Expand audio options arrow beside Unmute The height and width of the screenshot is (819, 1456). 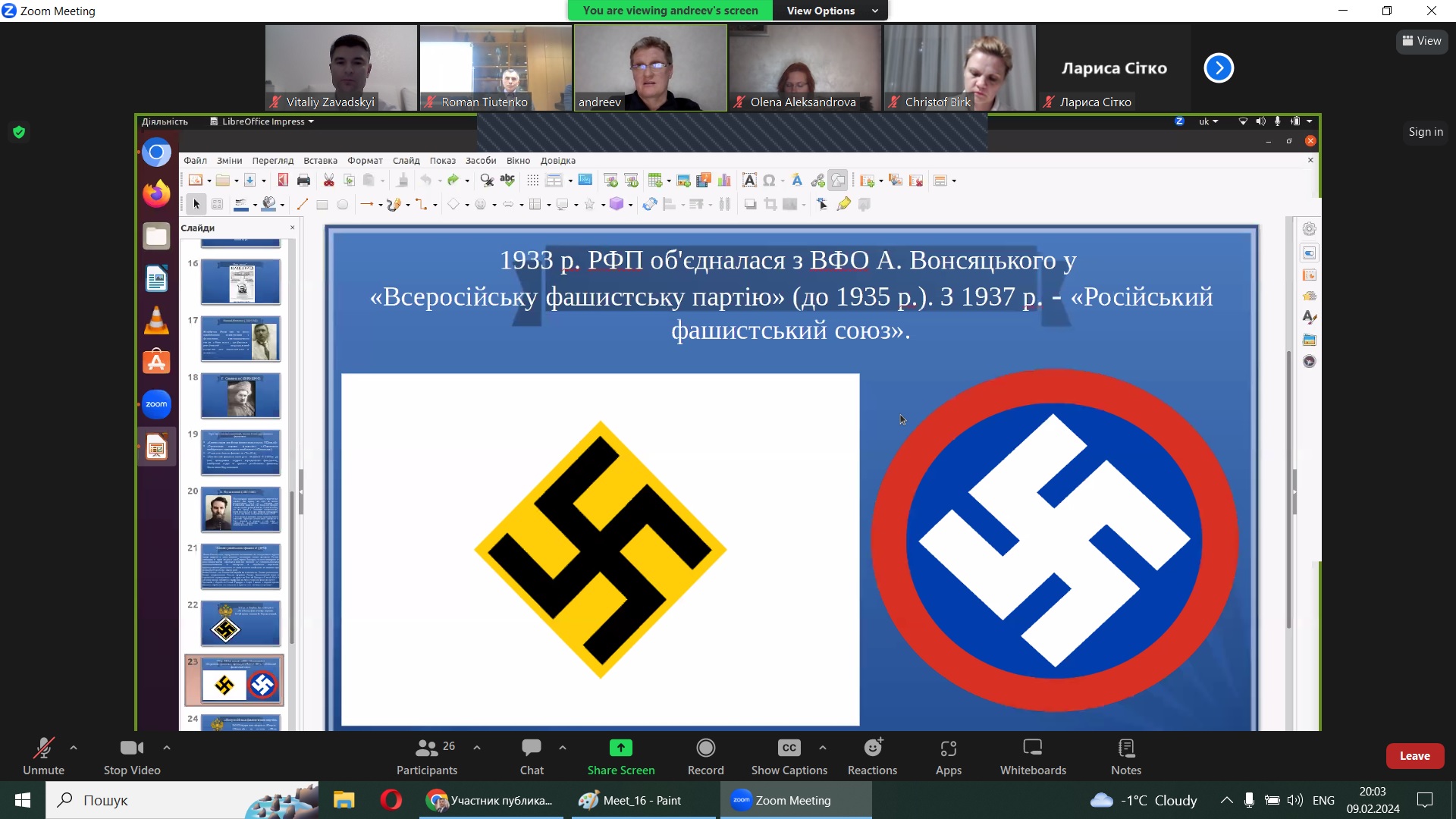point(74,748)
